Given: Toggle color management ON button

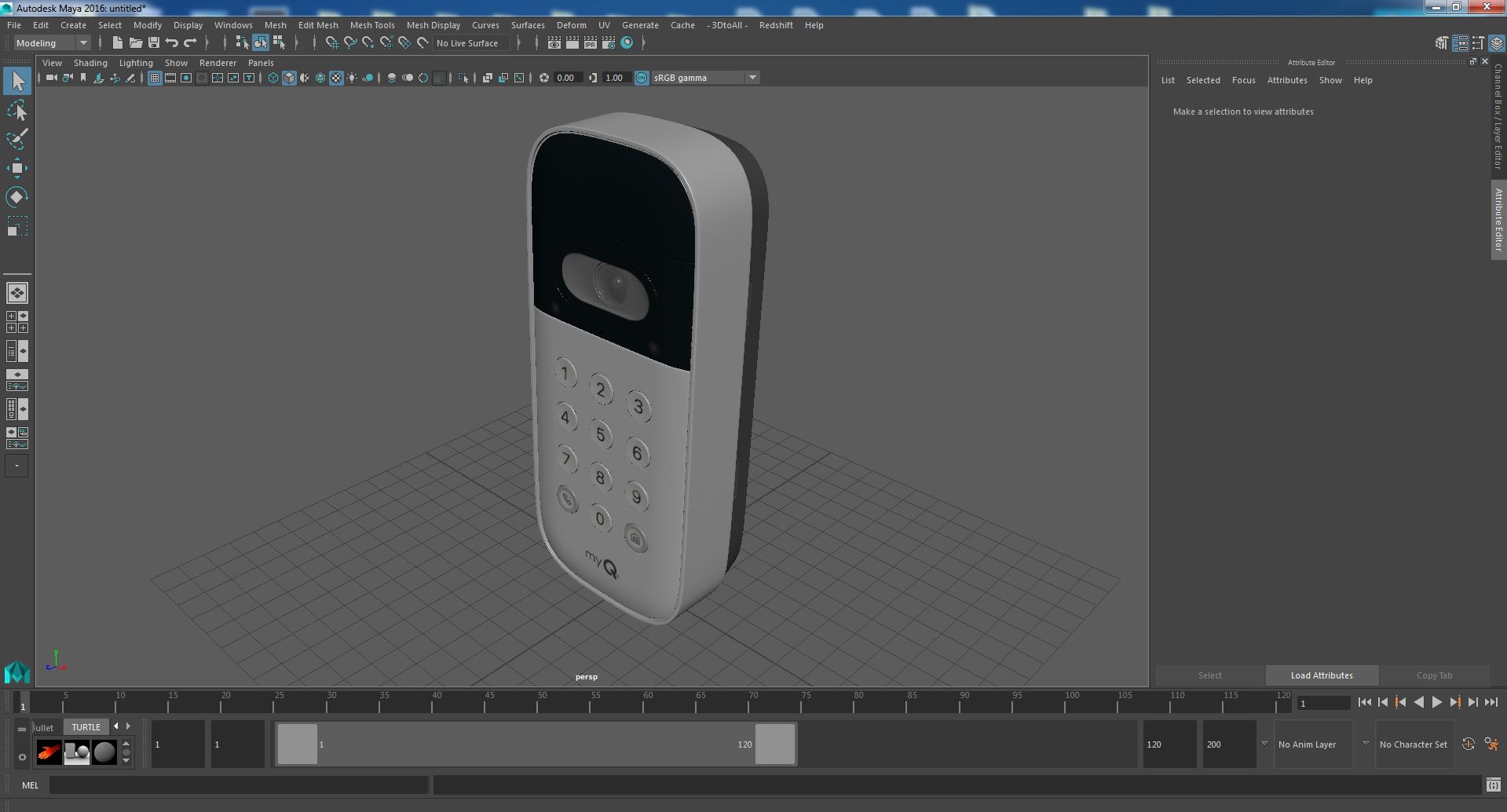Looking at the screenshot, I should point(642,78).
